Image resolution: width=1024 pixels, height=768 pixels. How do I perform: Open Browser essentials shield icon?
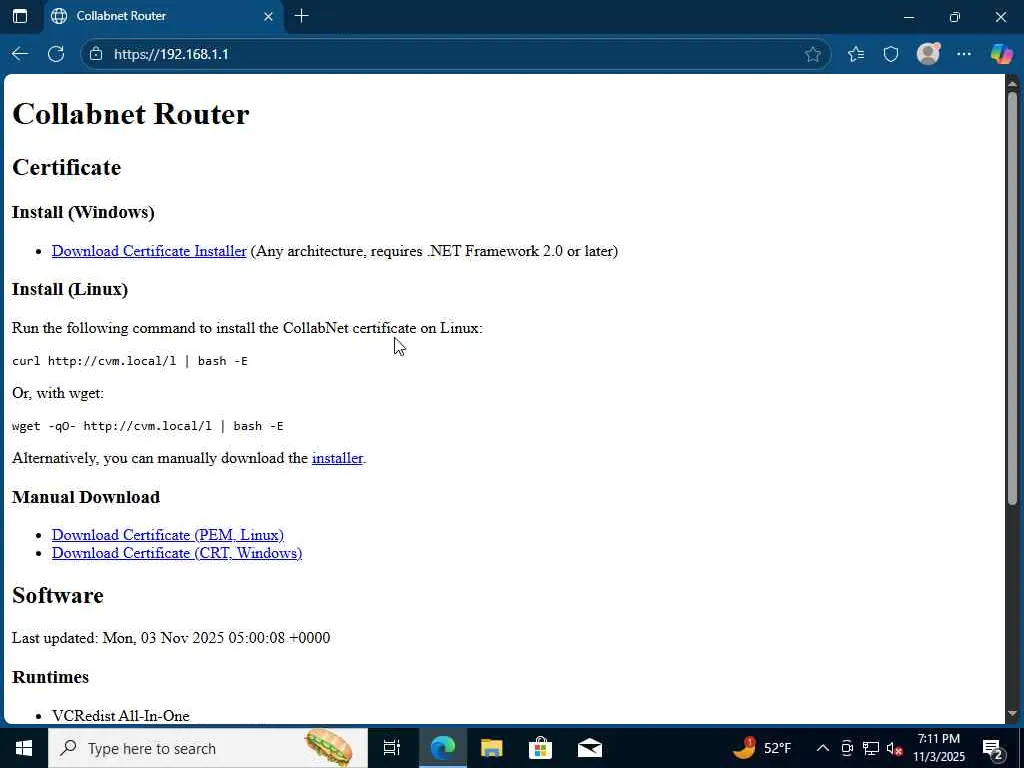point(891,54)
